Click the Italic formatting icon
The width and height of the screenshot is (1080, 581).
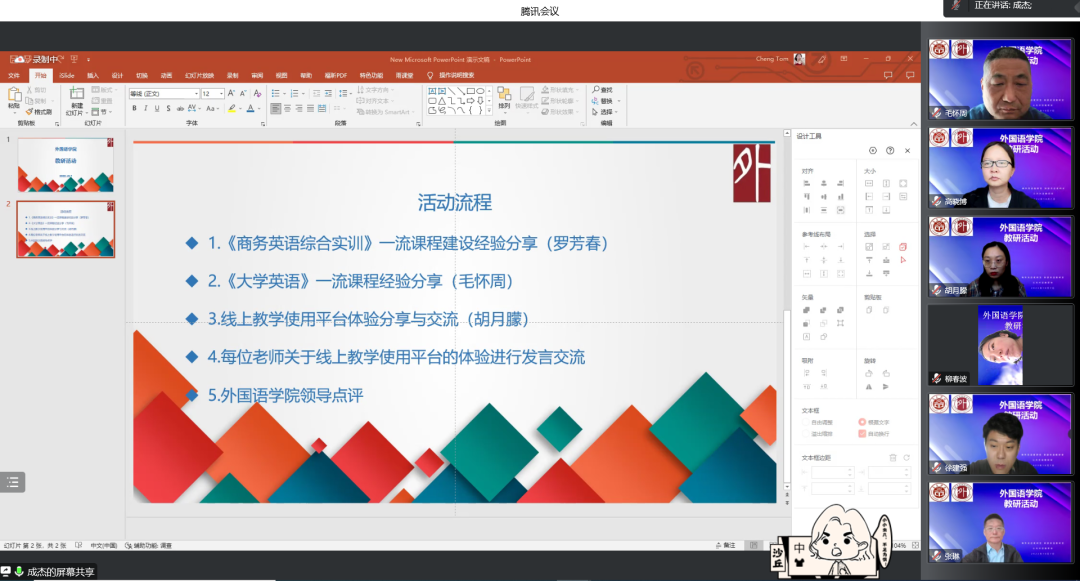[x=145, y=109]
